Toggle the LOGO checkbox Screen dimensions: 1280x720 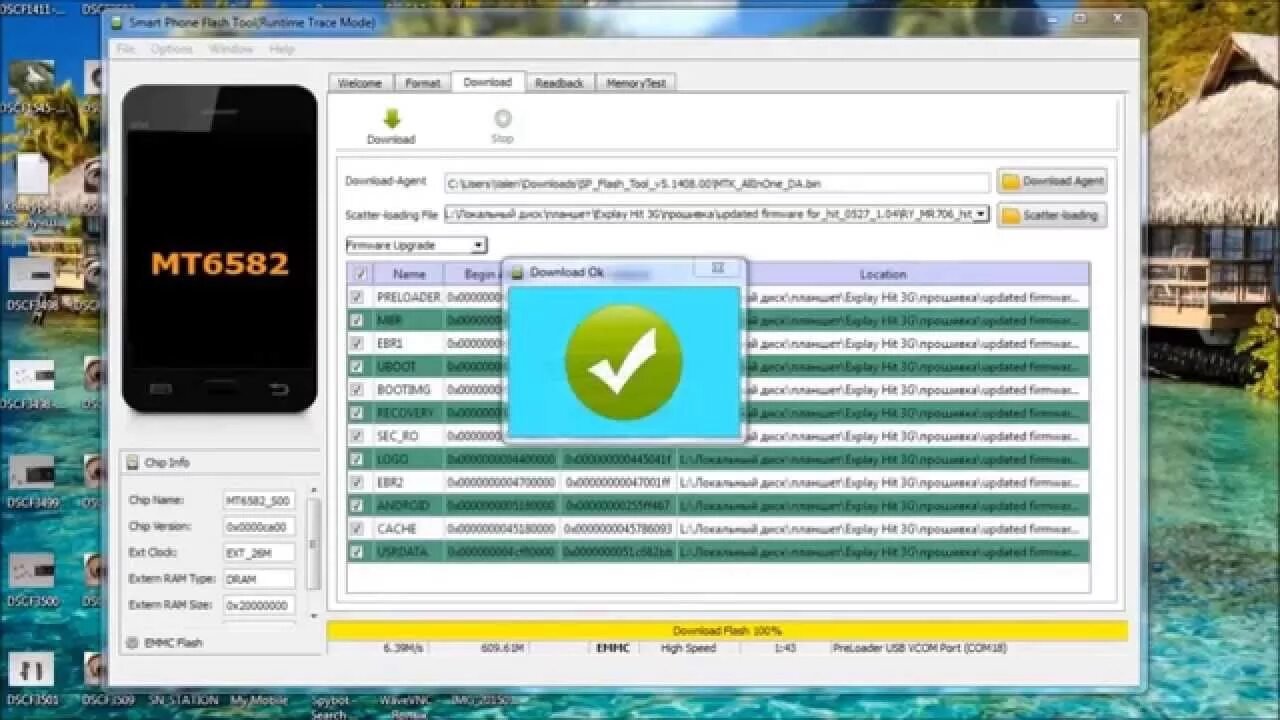click(356, 459)
